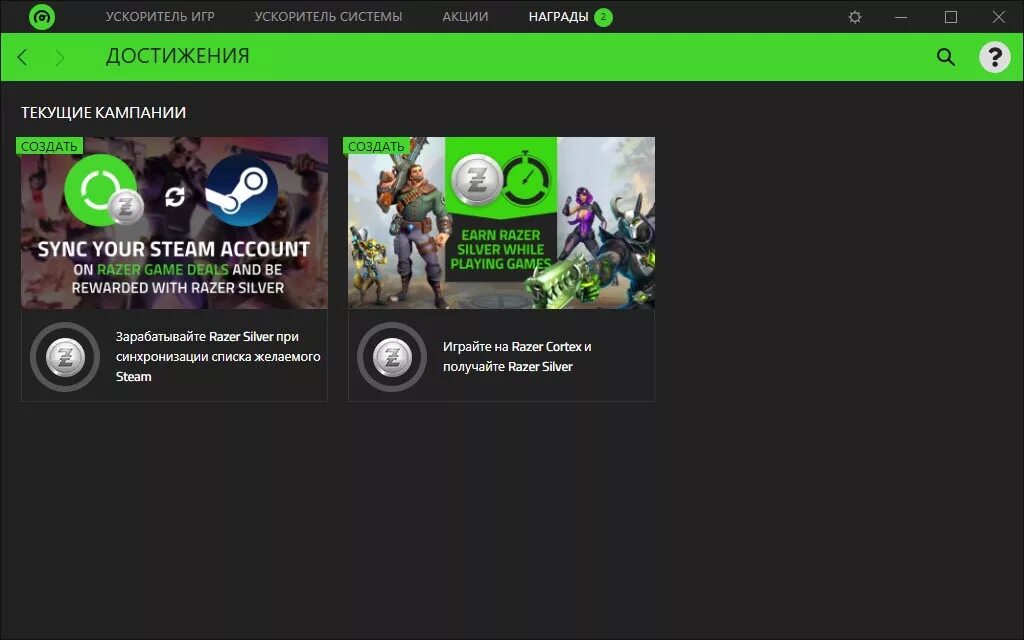
Task: Go forward with the right arrow
Action: 60,57
